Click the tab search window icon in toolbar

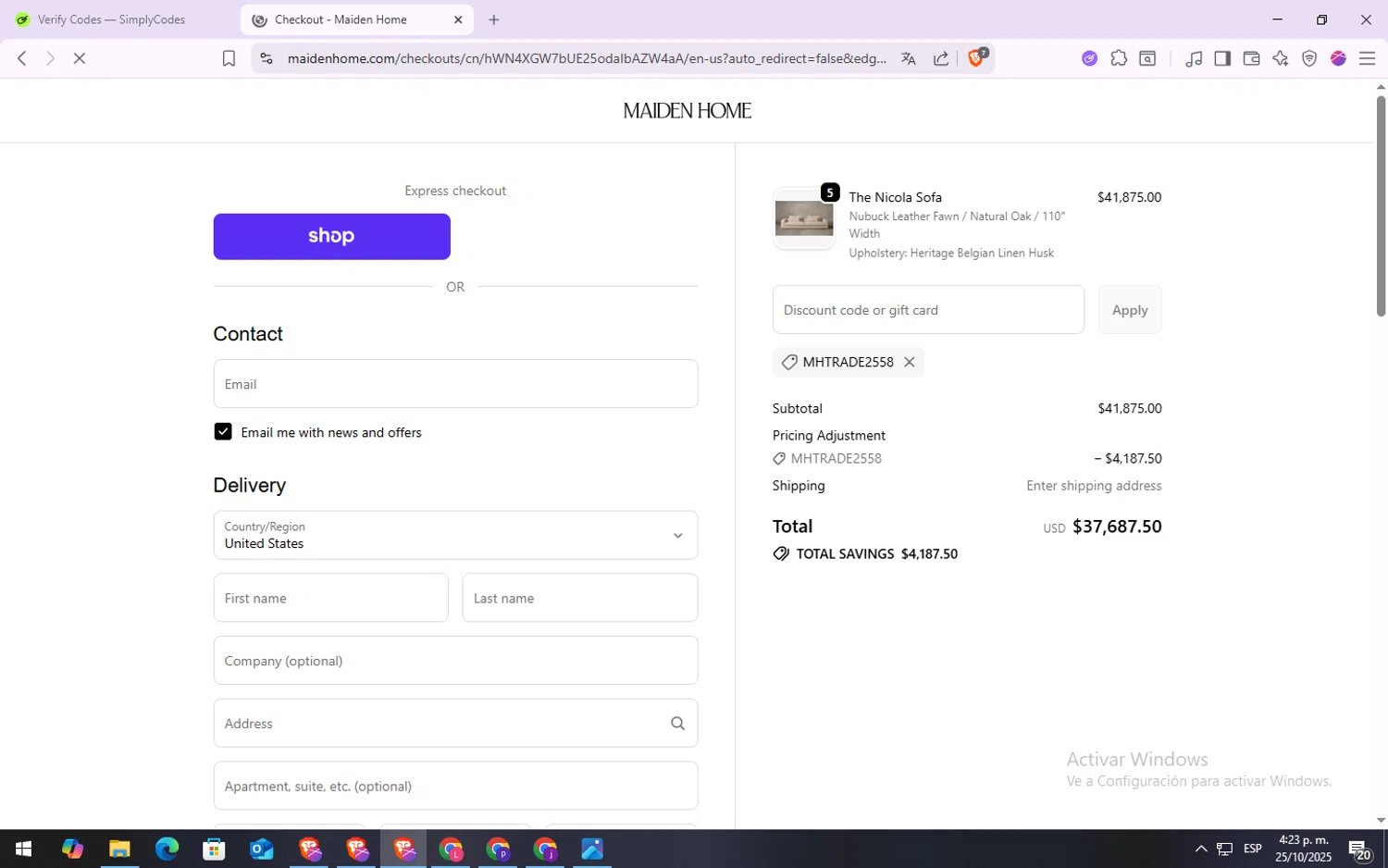(x=1147, y=58)
